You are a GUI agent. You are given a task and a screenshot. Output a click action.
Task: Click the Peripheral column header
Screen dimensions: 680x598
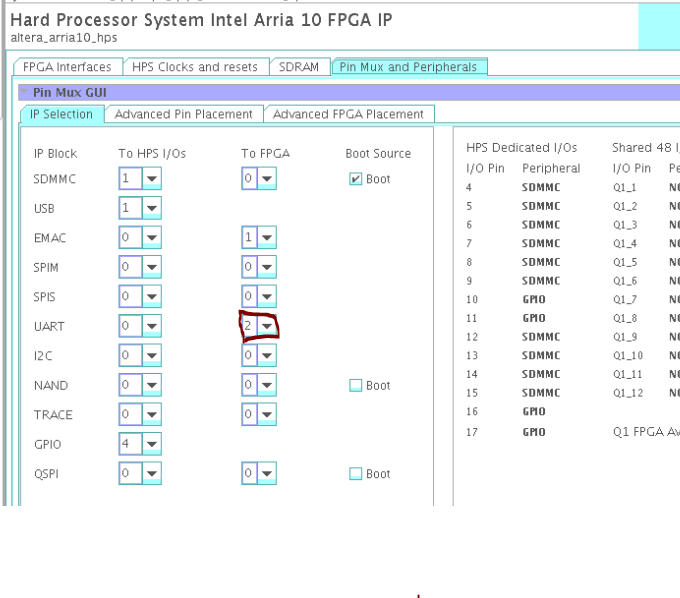point(551,168)
